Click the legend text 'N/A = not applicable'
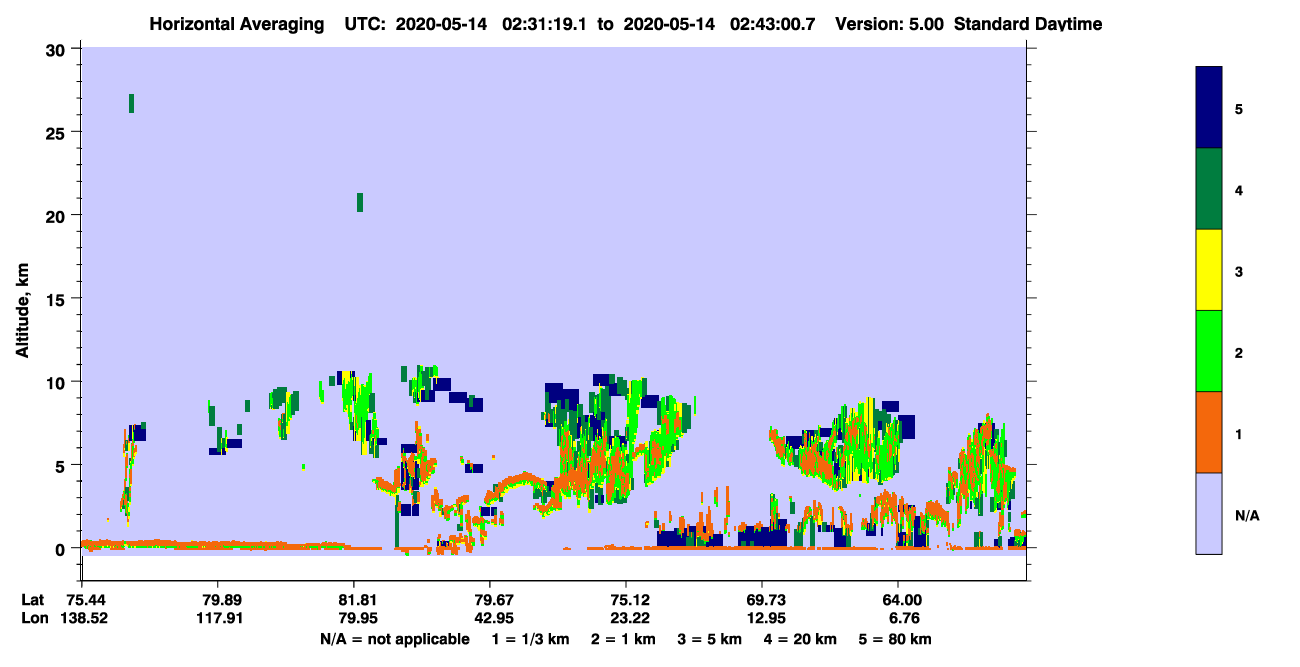Viewport: 1300px width, 667px height. (x=395, y=639)
